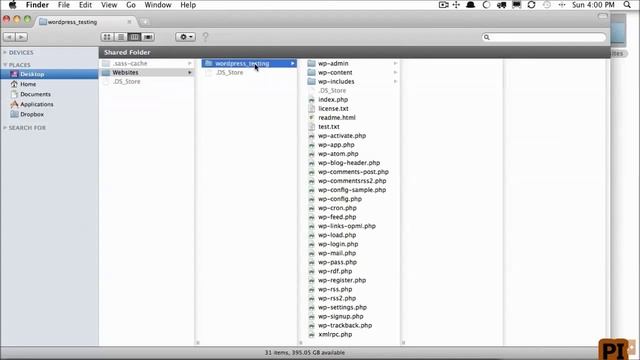640x360 pixels.
Task: Select the license.txt file
Action: click(333, 109)
